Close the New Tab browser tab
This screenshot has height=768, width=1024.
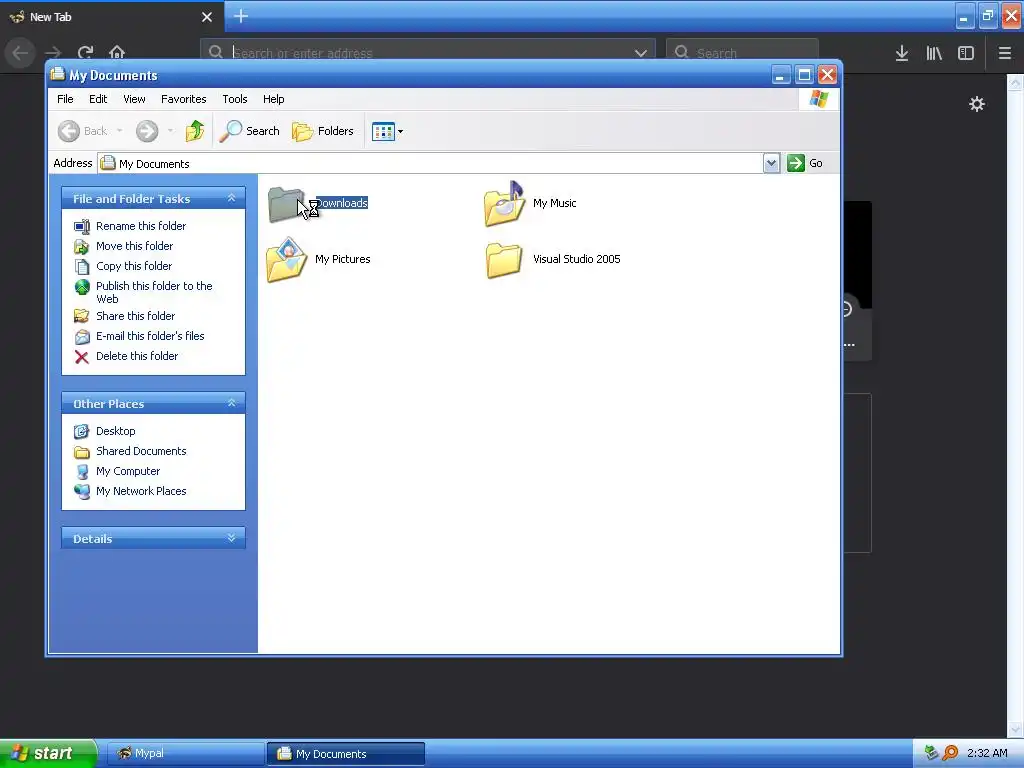tap(207, 17)
